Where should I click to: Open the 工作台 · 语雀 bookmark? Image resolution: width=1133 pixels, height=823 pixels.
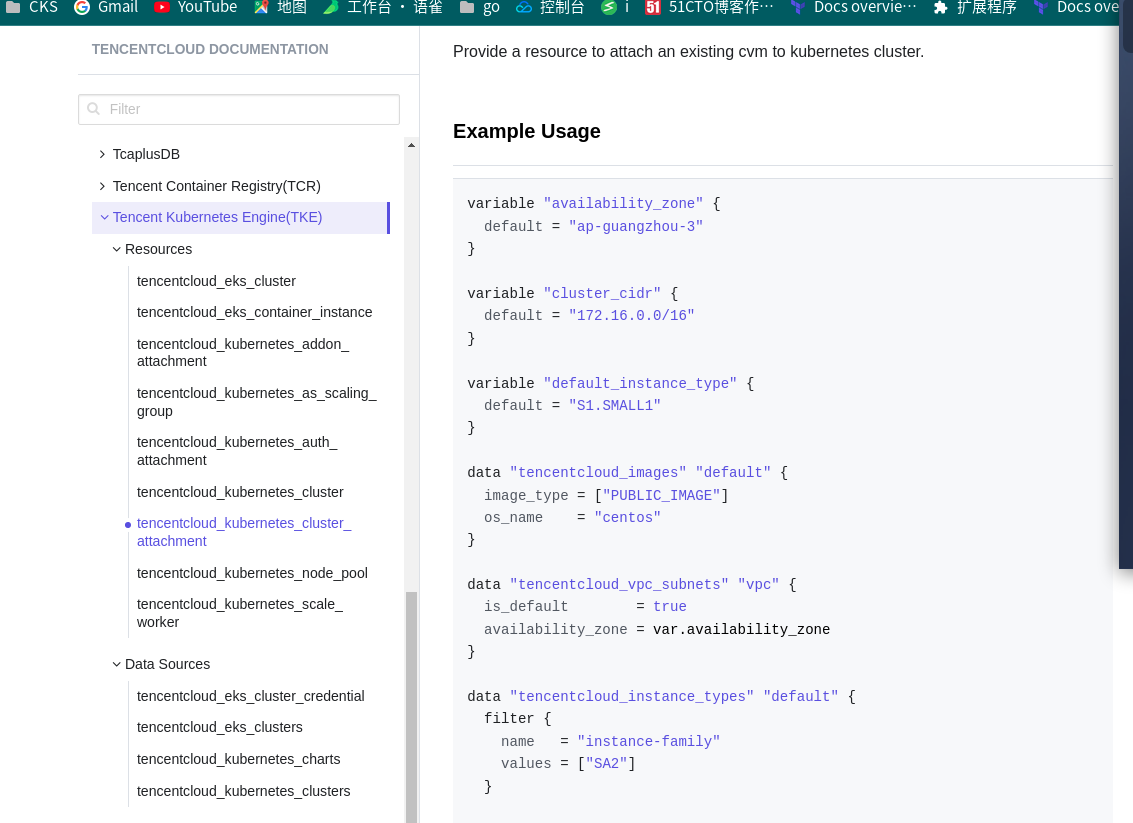point(383,7)
